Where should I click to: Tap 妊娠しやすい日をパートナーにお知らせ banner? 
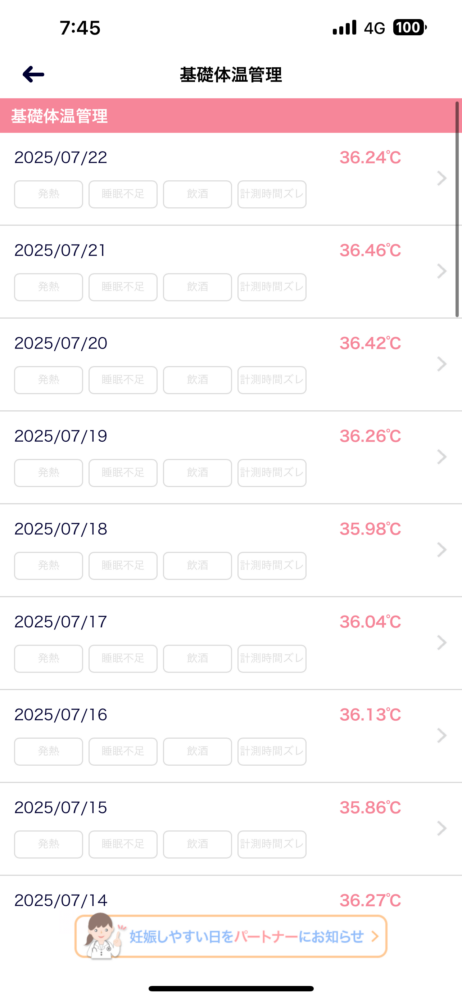(x=231, y=936)
